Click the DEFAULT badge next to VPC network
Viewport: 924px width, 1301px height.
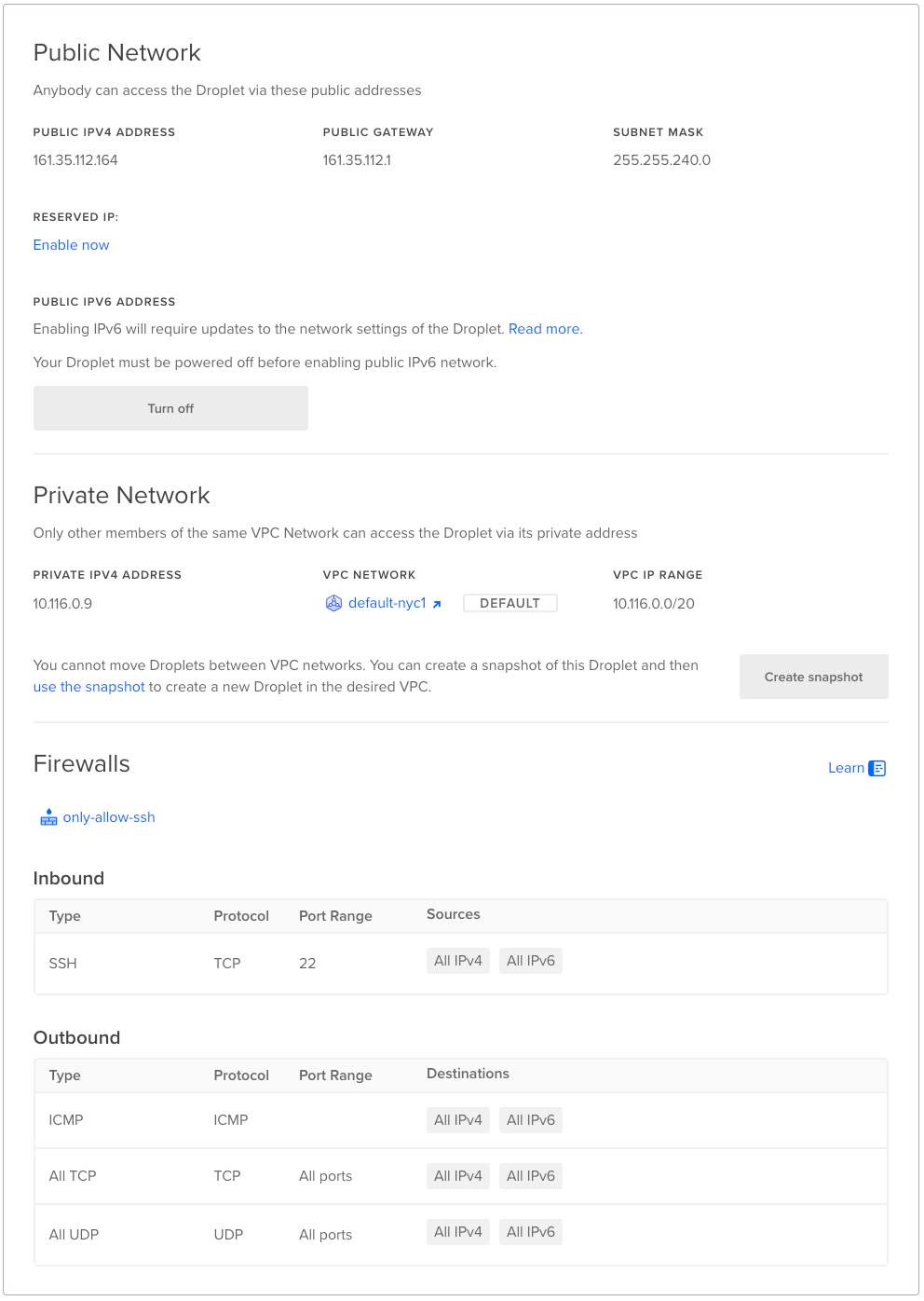[510, 603]
